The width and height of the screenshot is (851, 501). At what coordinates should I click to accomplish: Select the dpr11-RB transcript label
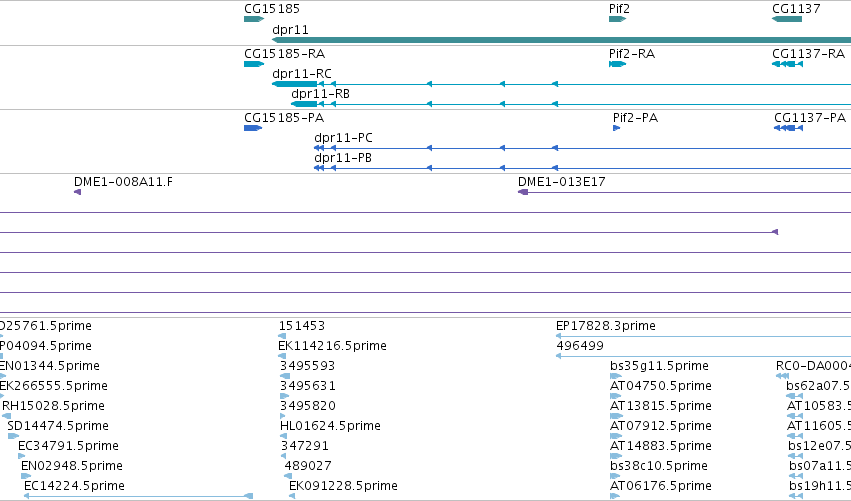(320, 94)
